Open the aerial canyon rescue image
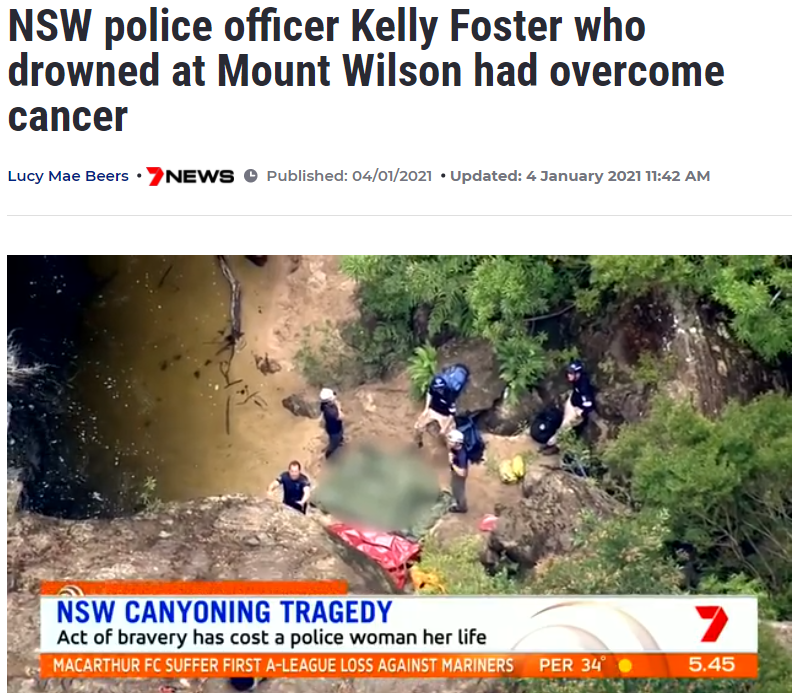 [399, 474]
